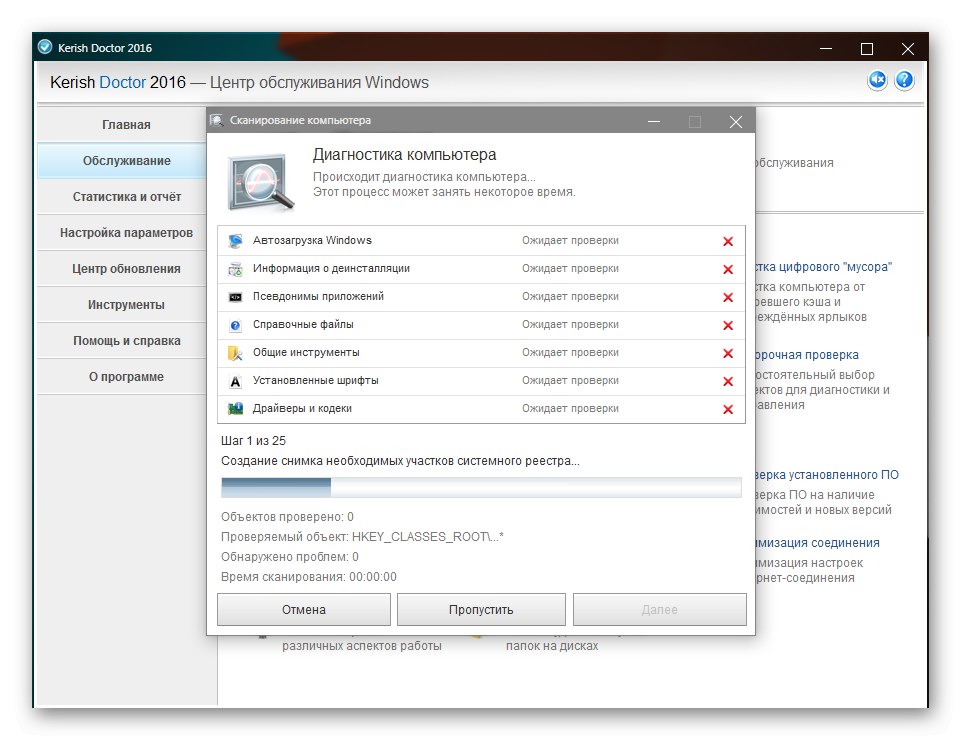961x740 pixels.
Task: Click the Проверяемый объект HKEY_CLASSES_ROOT line
Action: tap(362, 536)
